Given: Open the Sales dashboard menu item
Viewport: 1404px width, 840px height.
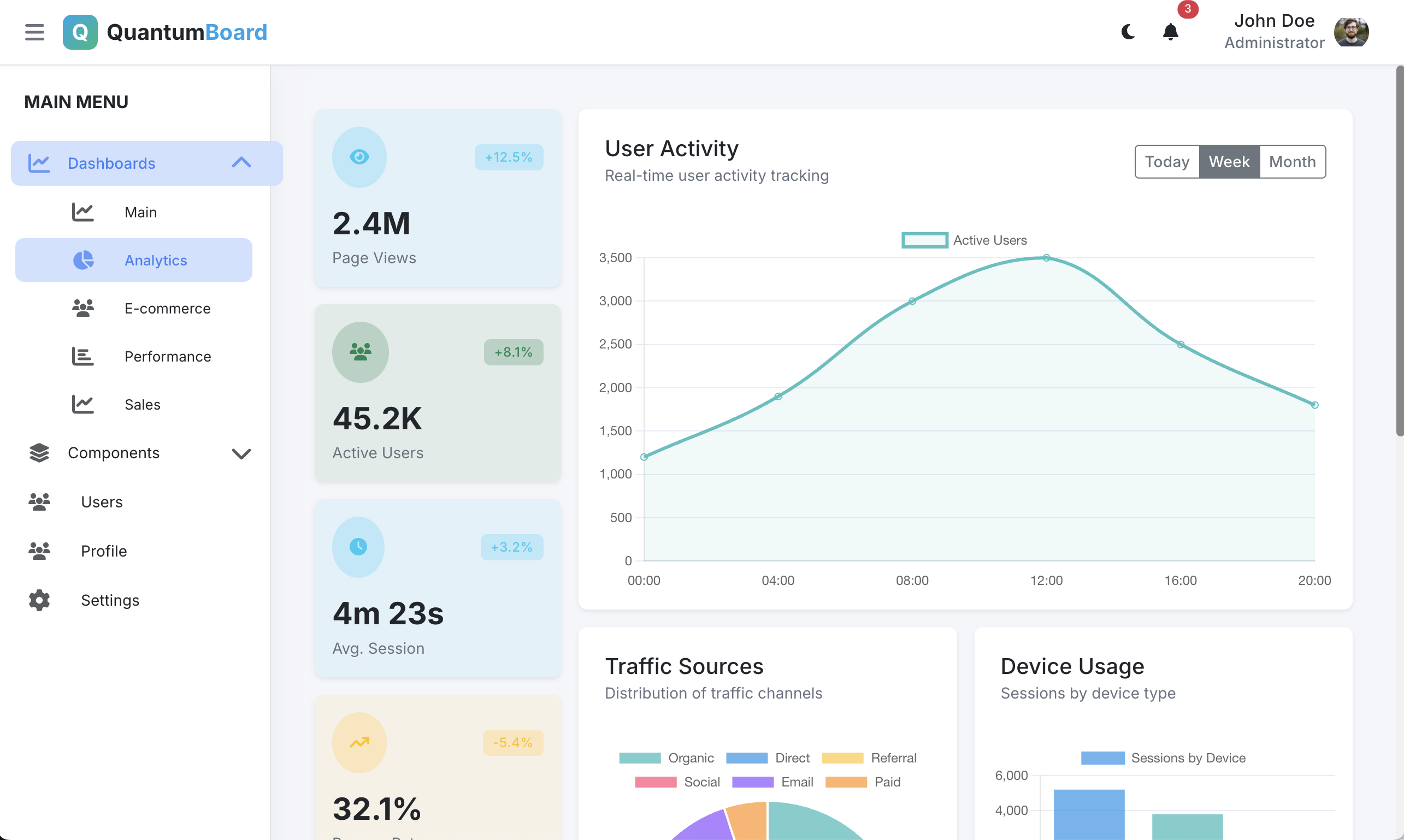Looking at the screenshot, I should [x=142, y=404].
